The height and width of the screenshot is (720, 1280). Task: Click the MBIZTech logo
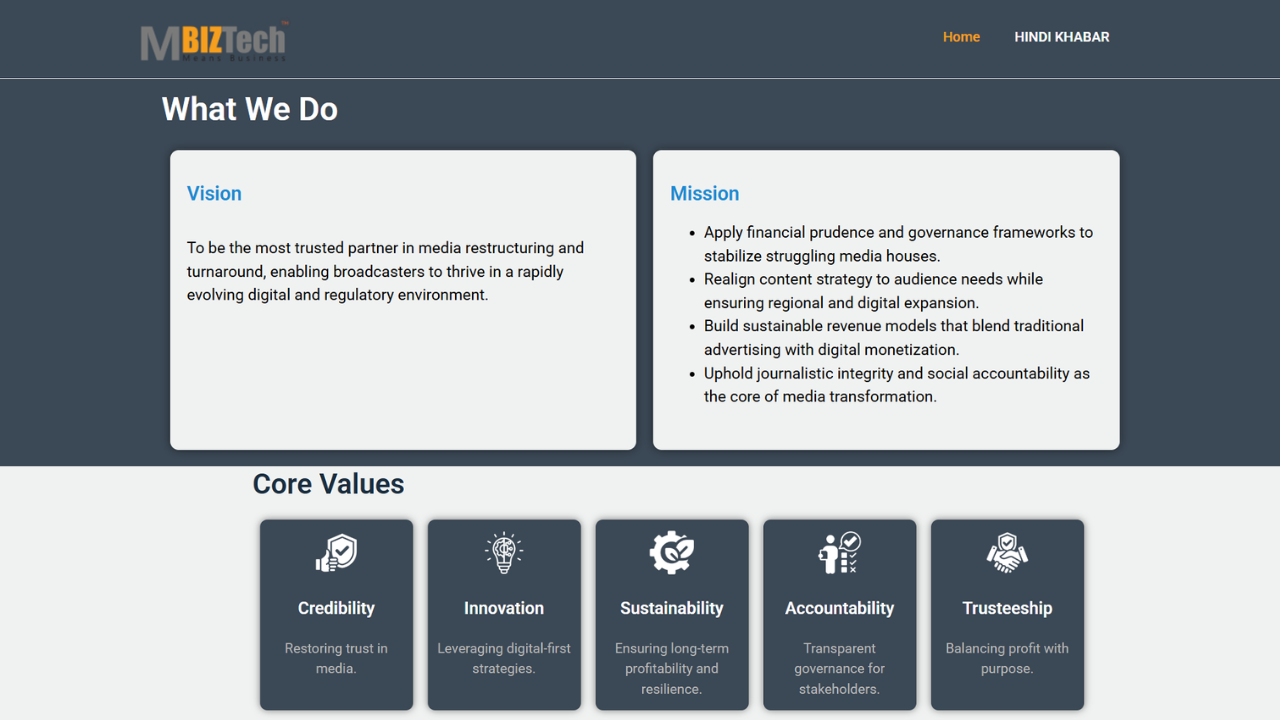[x=214, y=41]
